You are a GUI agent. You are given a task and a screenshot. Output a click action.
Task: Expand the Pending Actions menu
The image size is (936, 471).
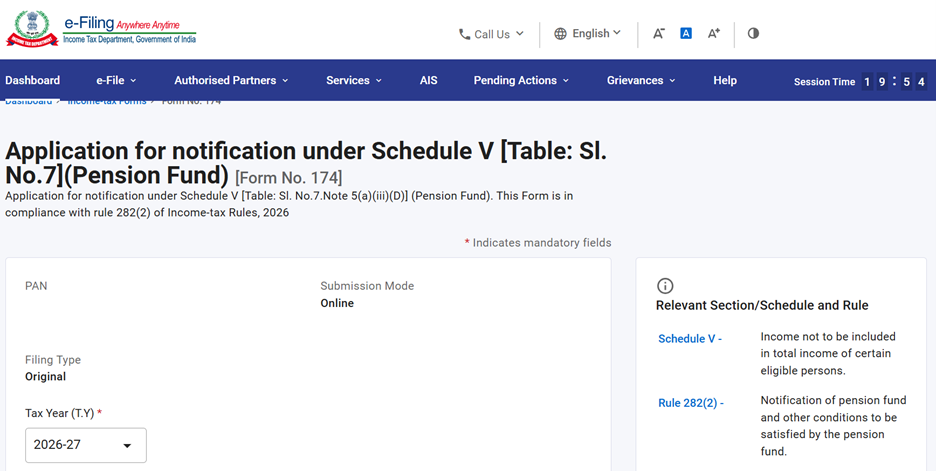pyautogui.click(x=521, y=80)
